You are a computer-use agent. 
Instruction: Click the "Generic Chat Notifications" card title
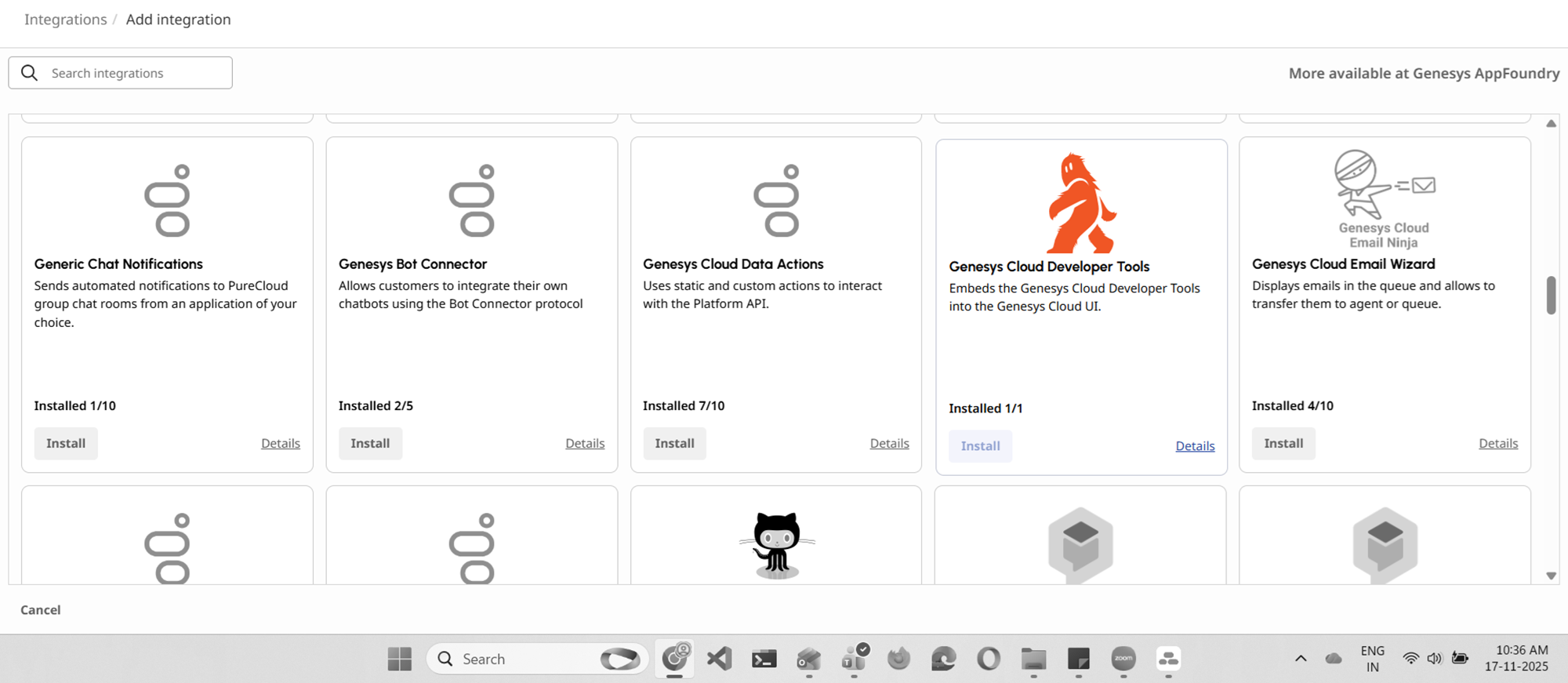(x=118, y=264)
